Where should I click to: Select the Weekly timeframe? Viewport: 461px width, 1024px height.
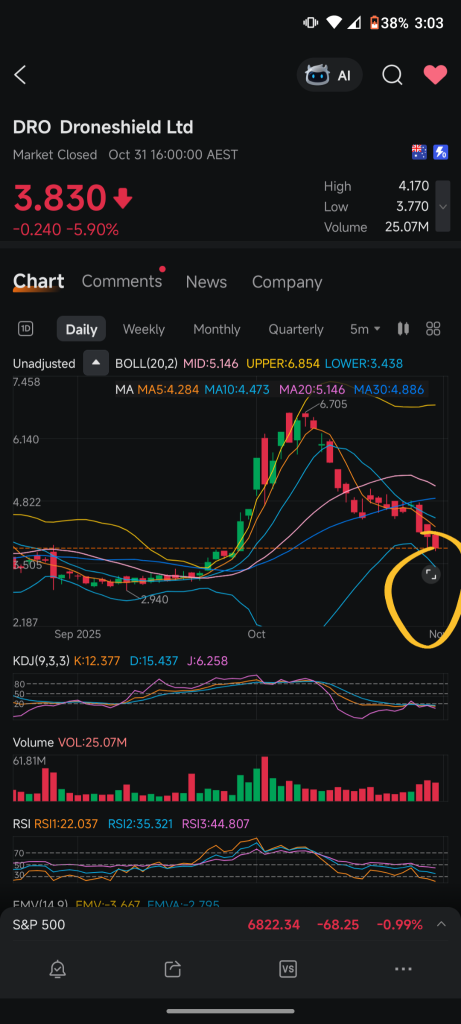(x=144, y=329)
